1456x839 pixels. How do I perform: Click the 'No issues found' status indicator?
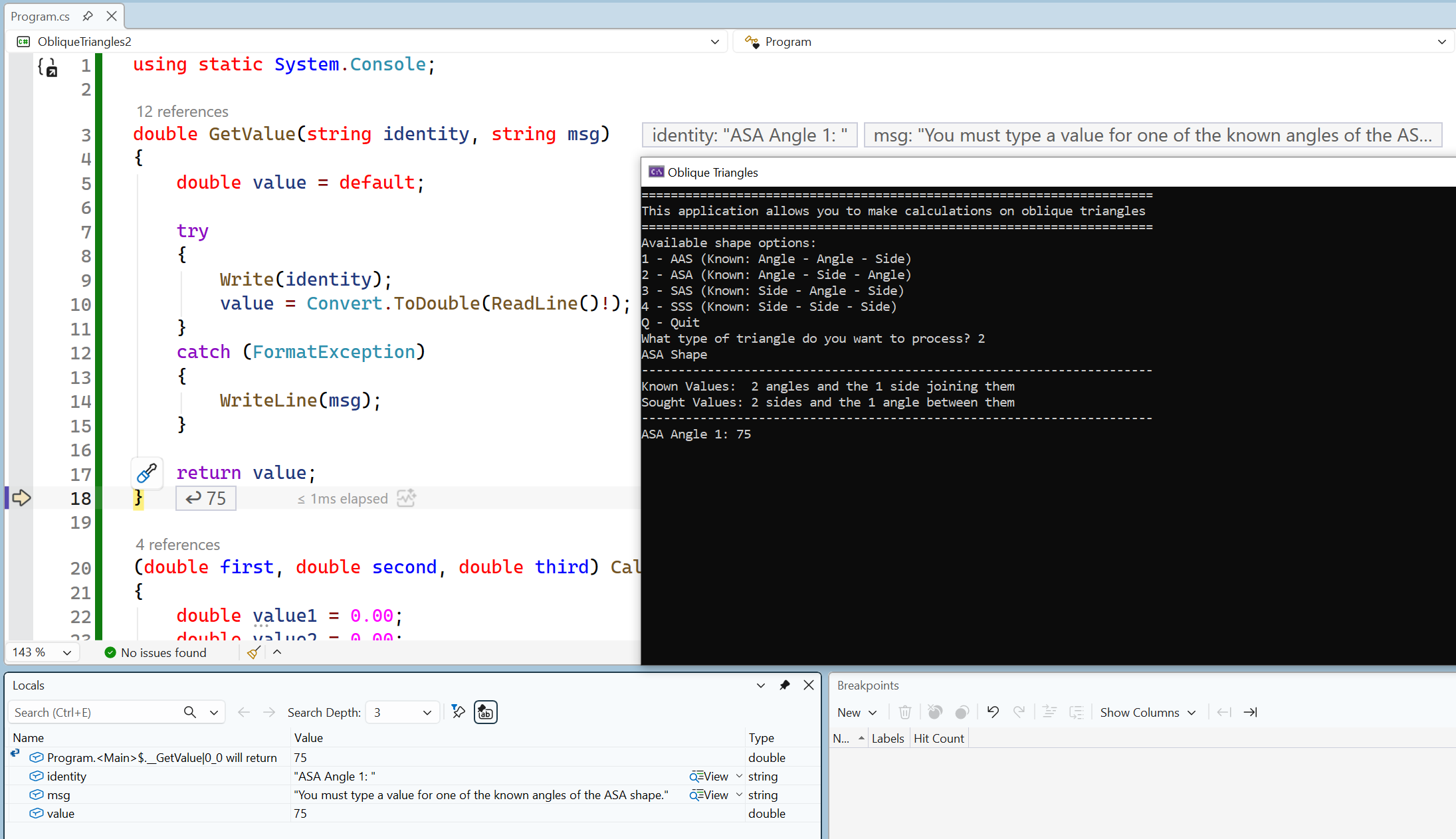click(156, 653)
